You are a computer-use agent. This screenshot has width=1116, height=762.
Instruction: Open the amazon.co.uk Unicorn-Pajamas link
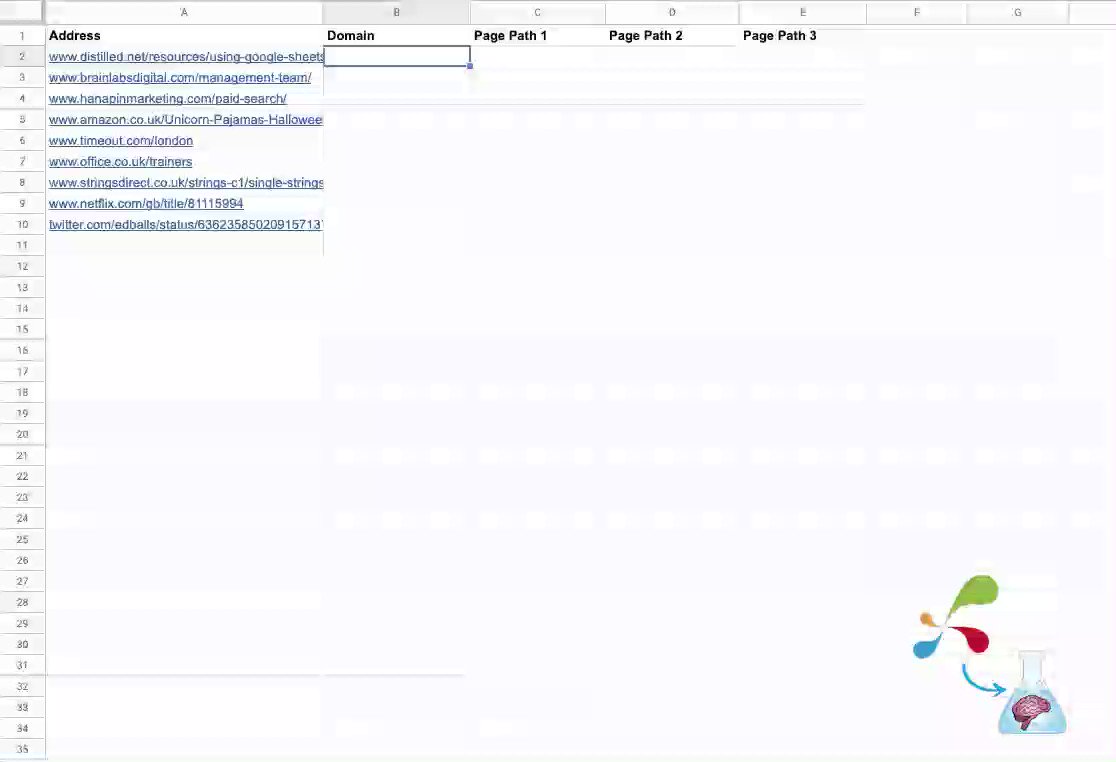coord(186,120)
